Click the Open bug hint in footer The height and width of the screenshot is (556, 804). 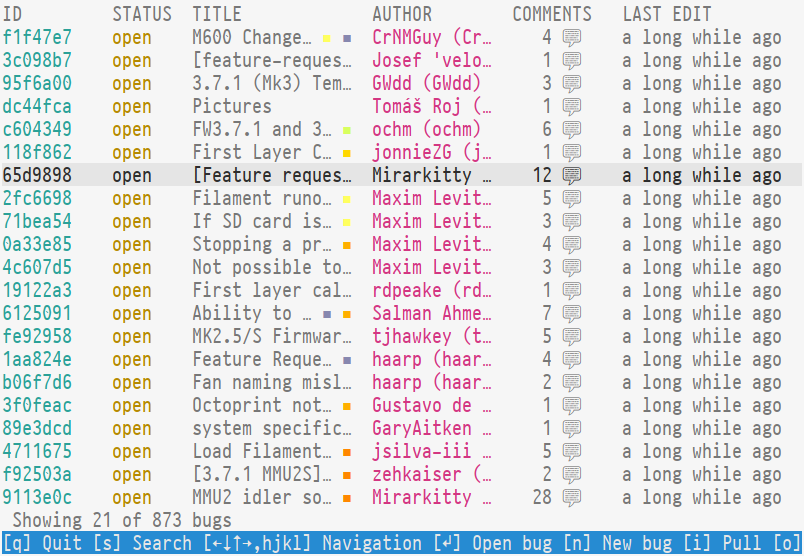click(493, 543)
